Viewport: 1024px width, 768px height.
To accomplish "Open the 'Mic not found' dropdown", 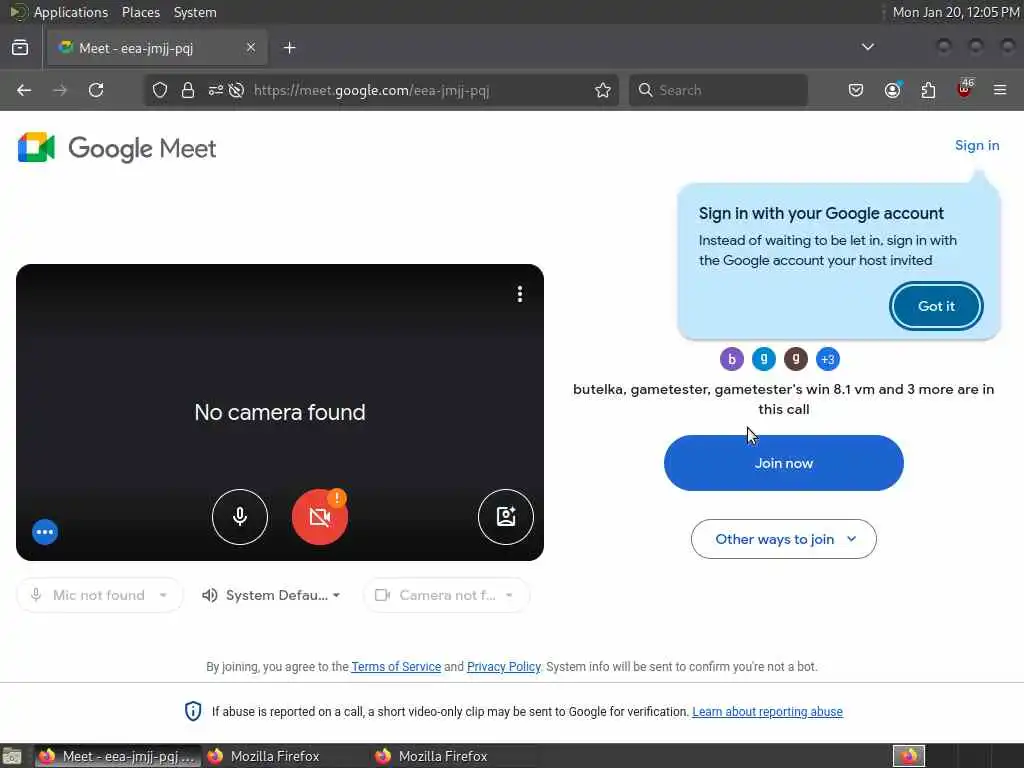I will (x=100, y=595).
